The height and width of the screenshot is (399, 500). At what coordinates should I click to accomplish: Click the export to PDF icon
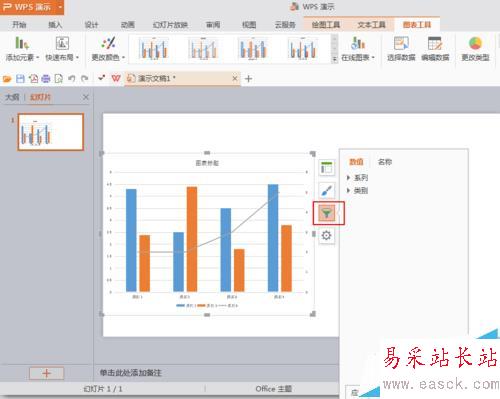33,79
